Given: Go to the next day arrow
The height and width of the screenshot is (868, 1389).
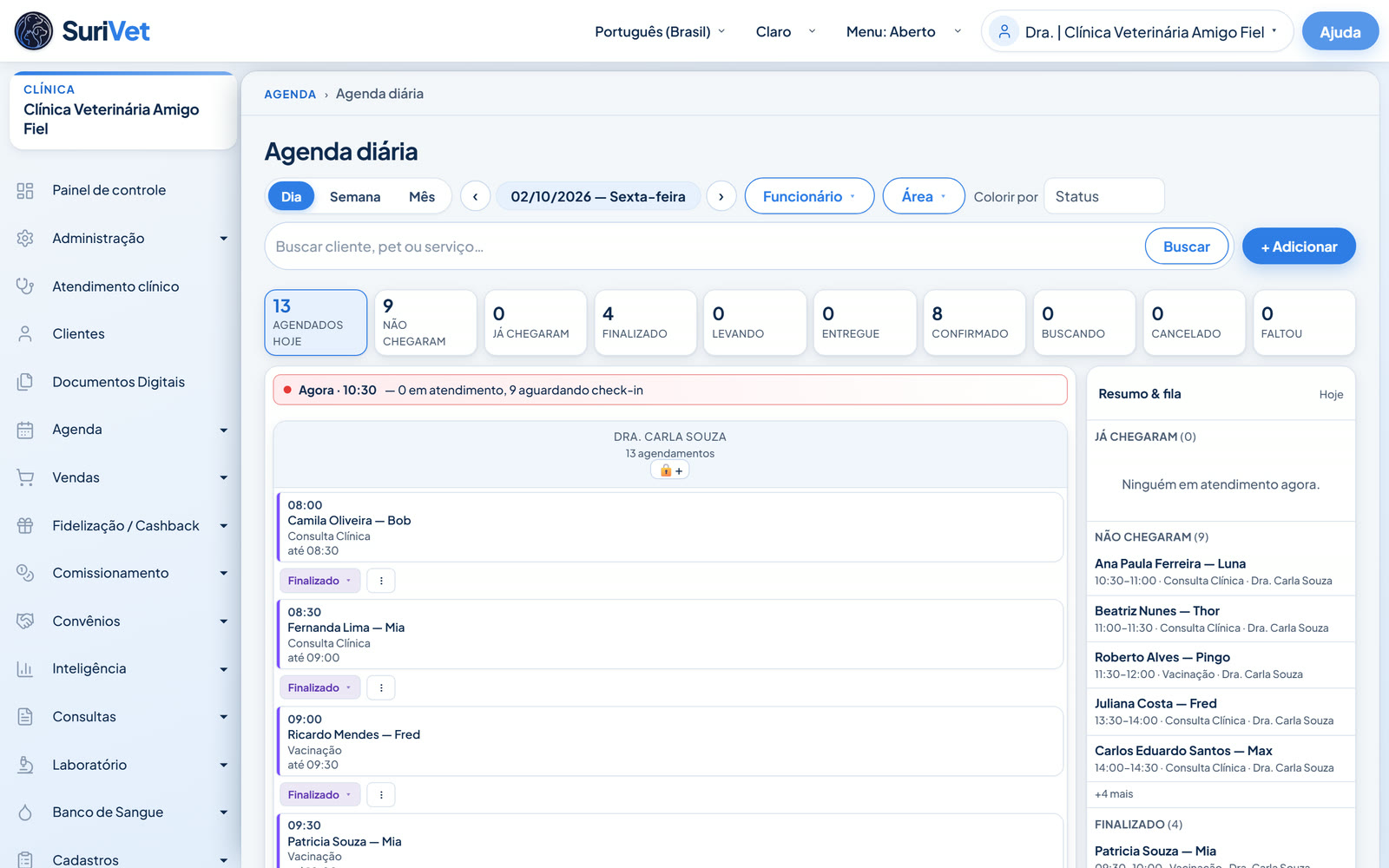Looking at the screenshot, I should click(721, 197).
